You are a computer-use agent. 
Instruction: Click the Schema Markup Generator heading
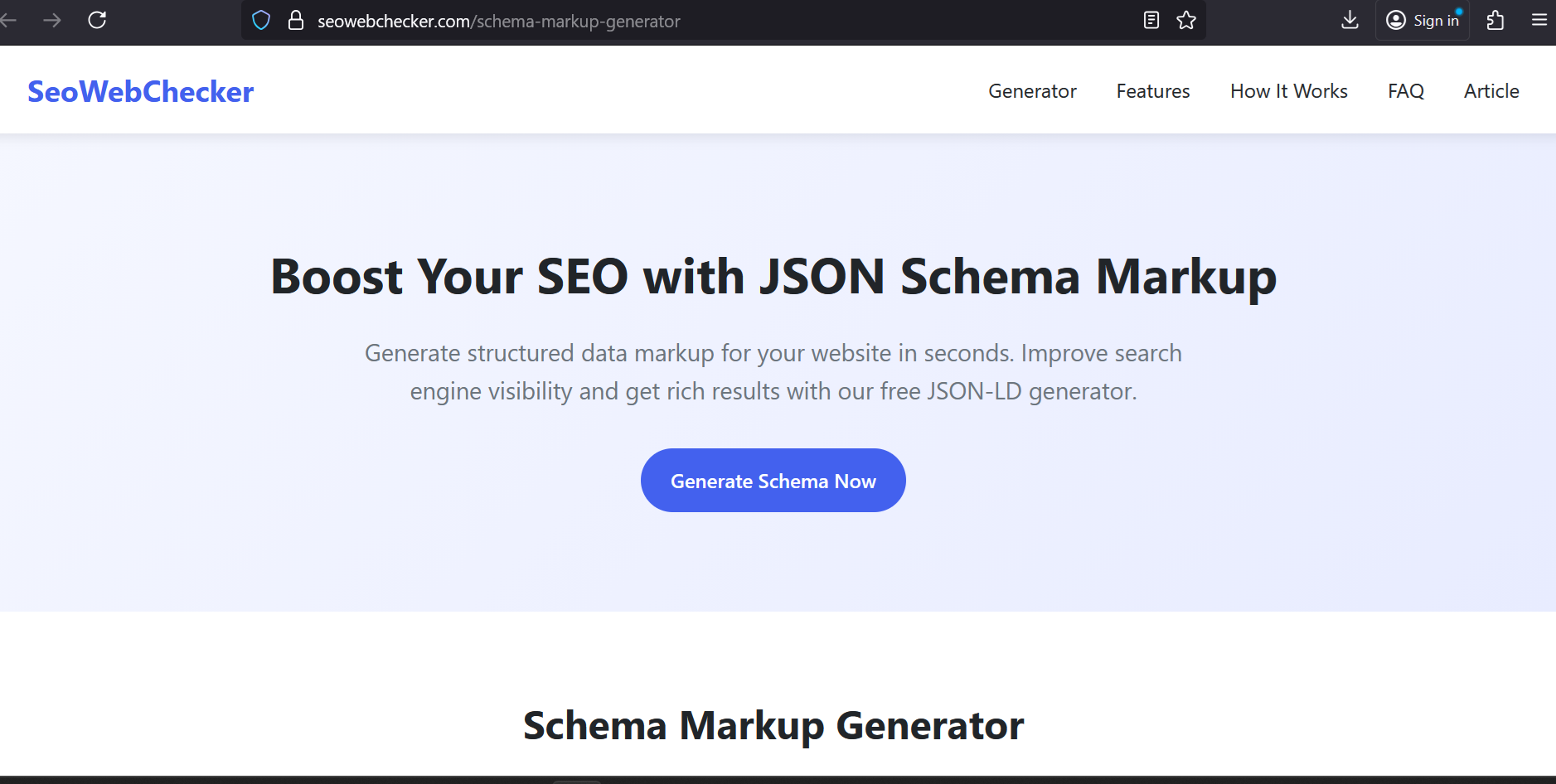(773, 726)
